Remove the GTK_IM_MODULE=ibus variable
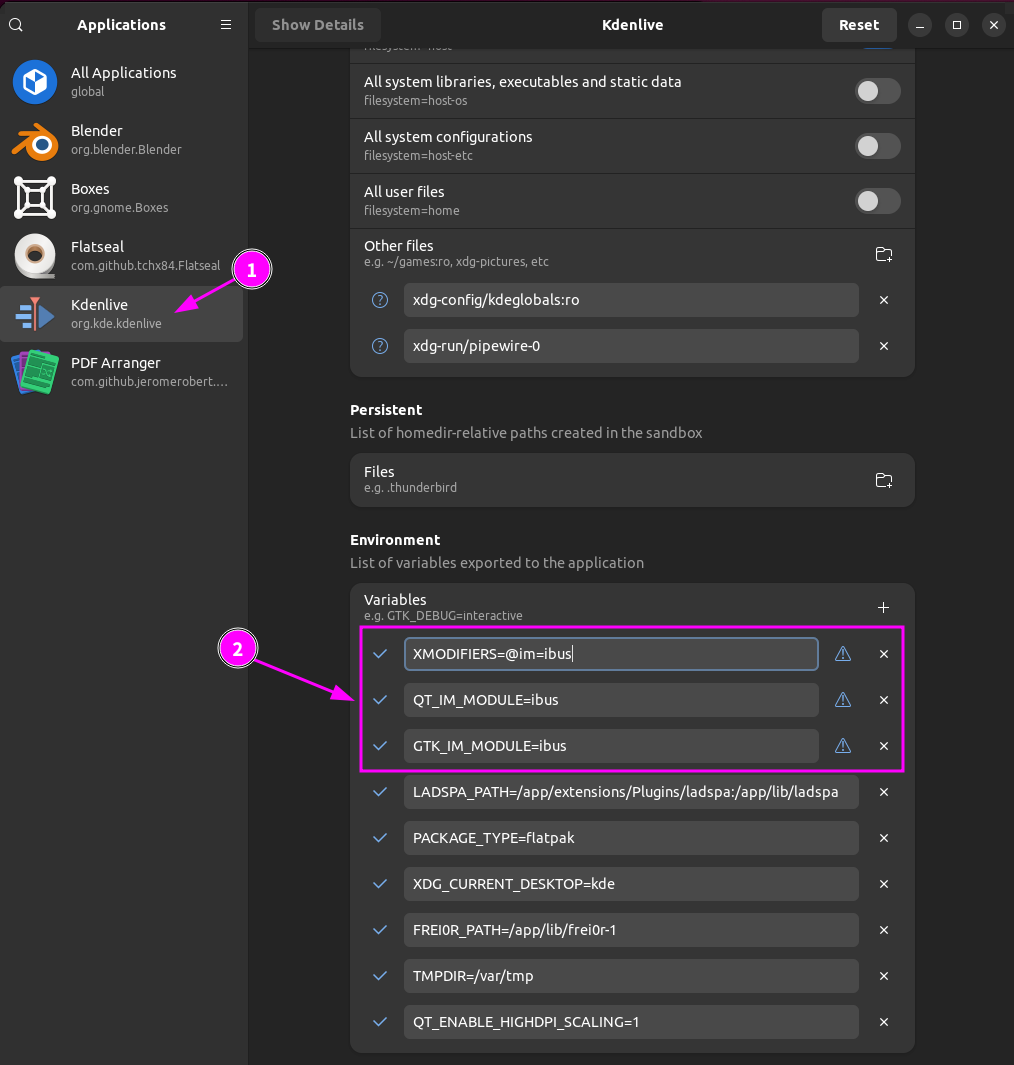Screen dimensions: 1014x1065 point(884,746)
